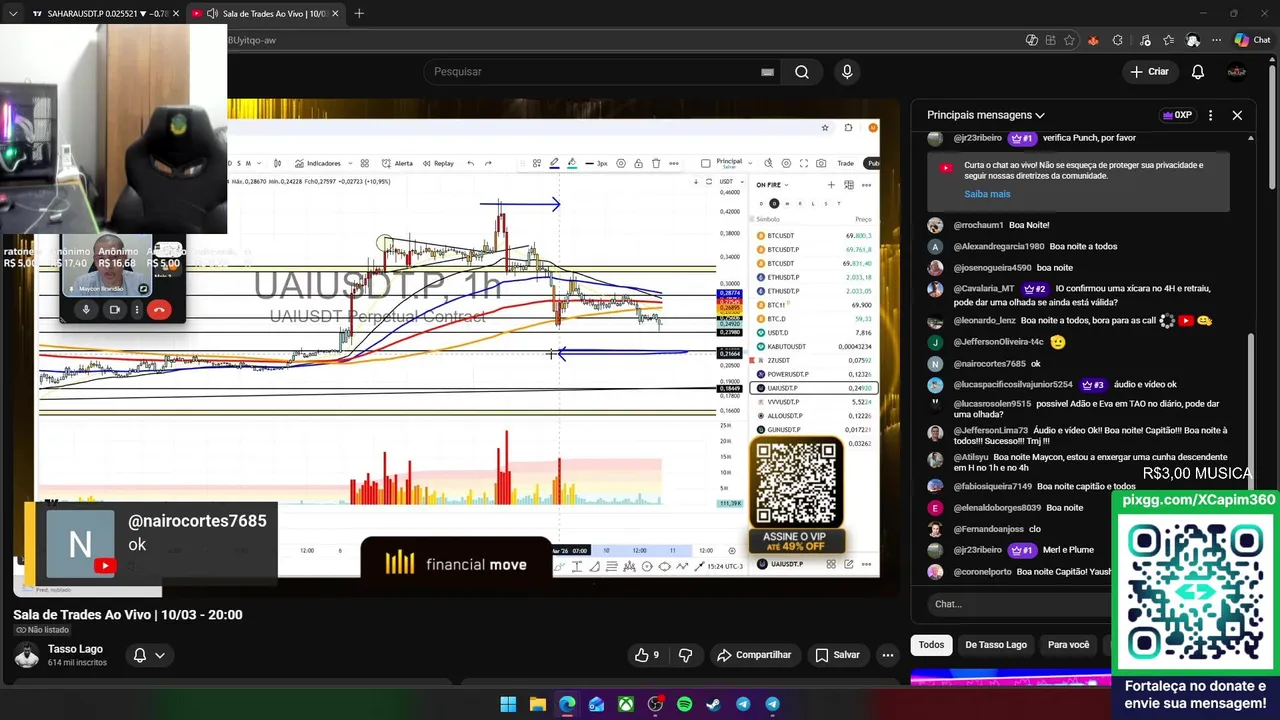Click the chart undo arrow
This screenshot has height=720, width=1280.
click(x=471, y=163)
